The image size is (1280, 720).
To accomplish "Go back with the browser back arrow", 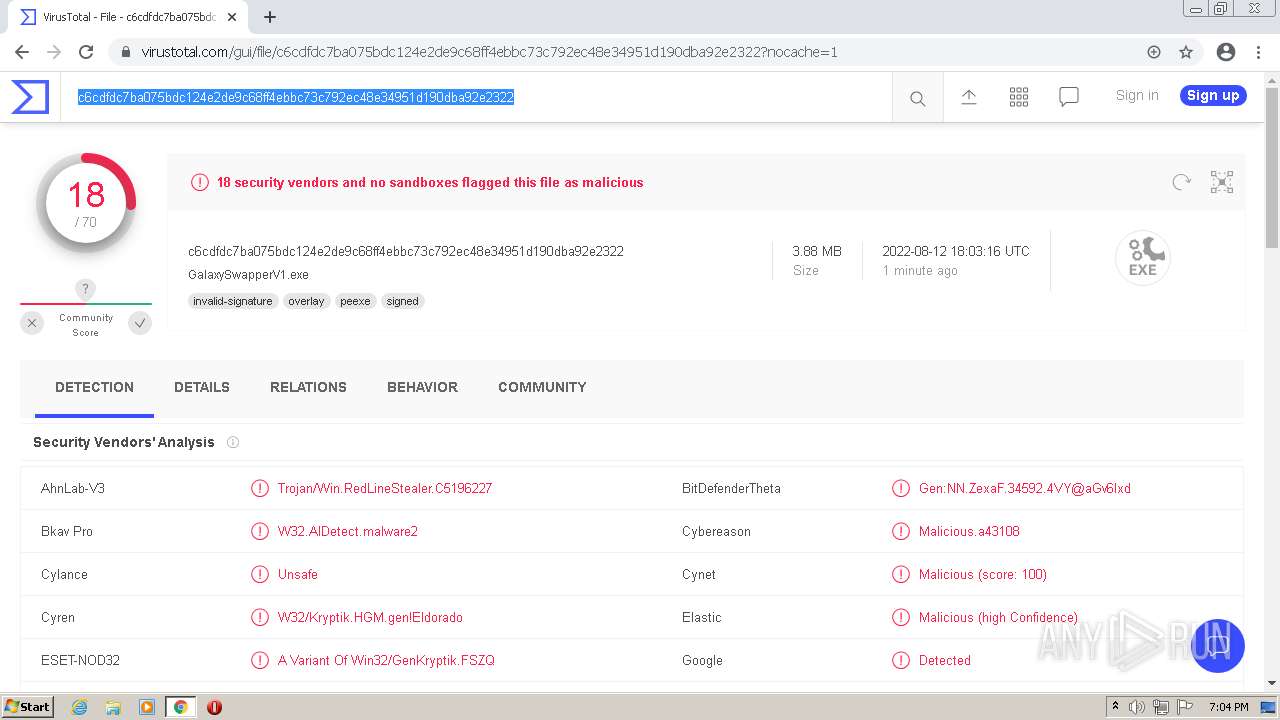I will pos(22,52).
